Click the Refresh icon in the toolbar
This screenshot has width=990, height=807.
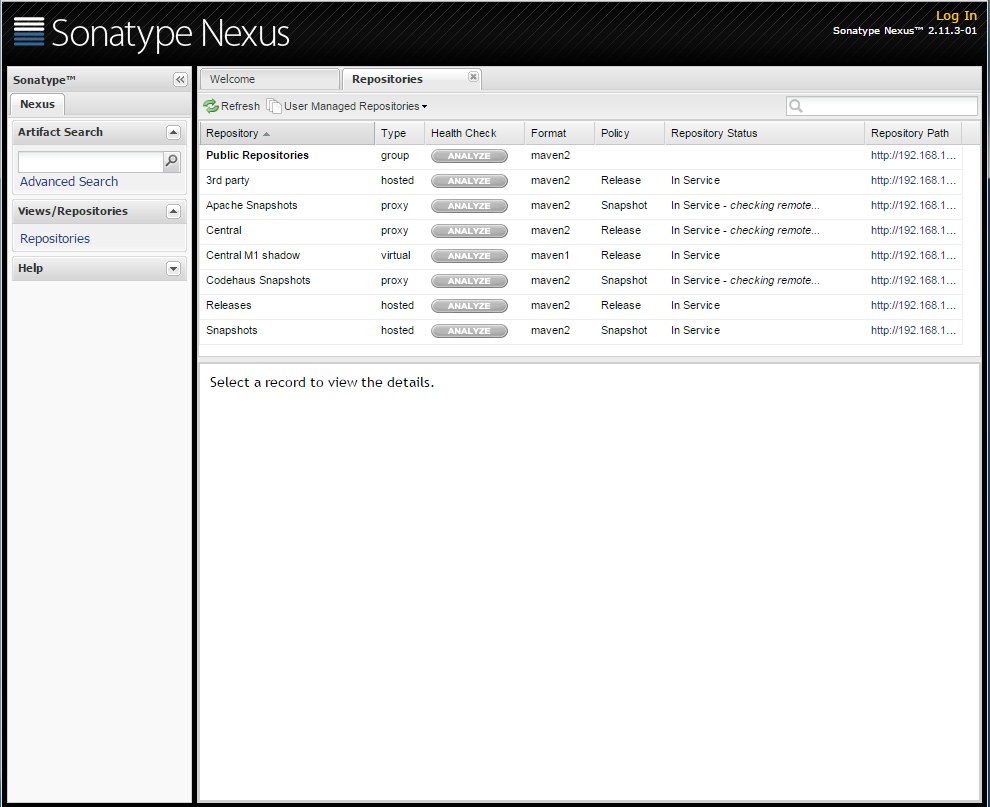(211, 106)
